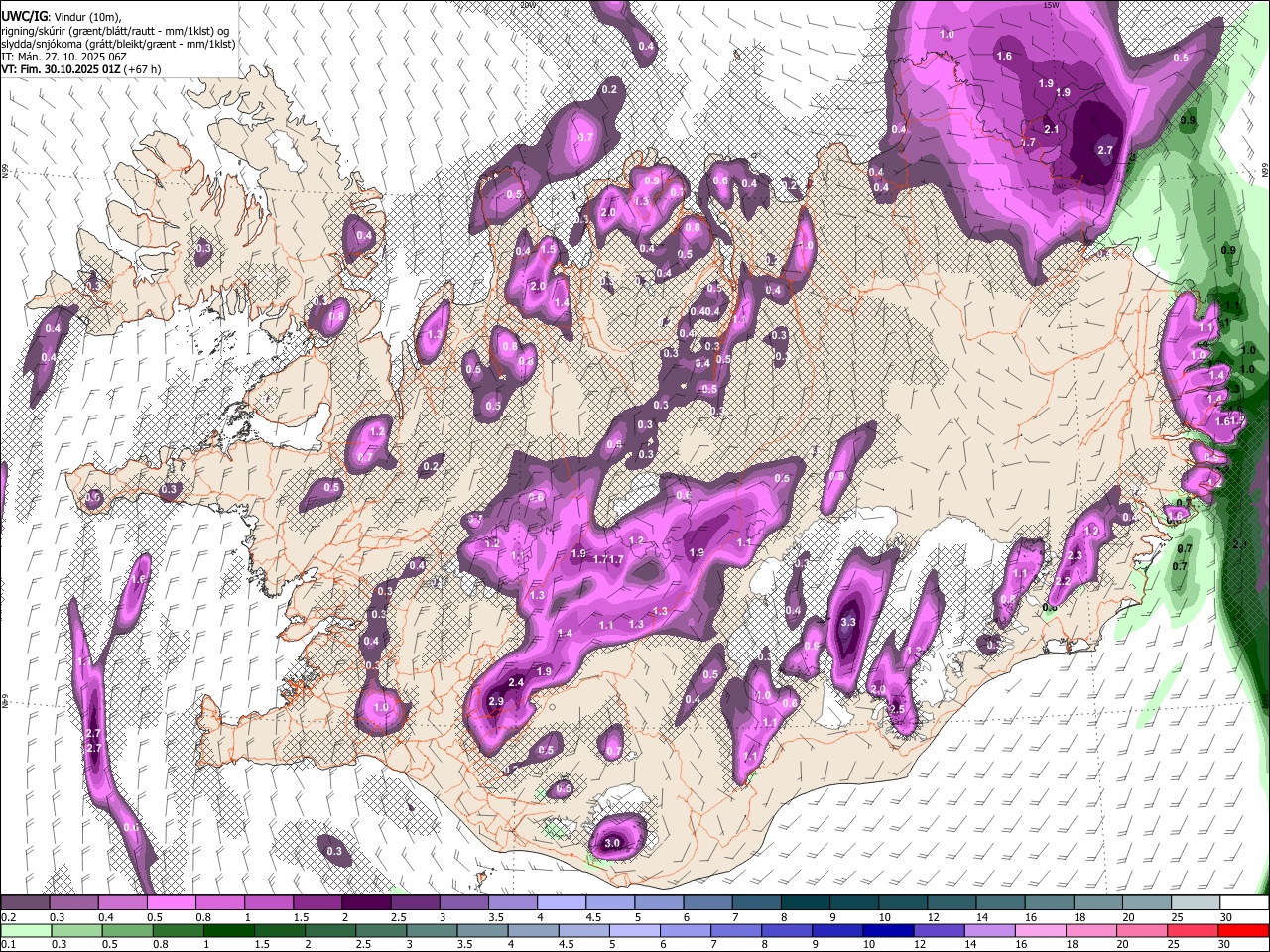The height and width of the screenshot is (952, 1270).
Task: Click the '2.4' value next to the 2.9 cell
Action: (x=516, y=682)
